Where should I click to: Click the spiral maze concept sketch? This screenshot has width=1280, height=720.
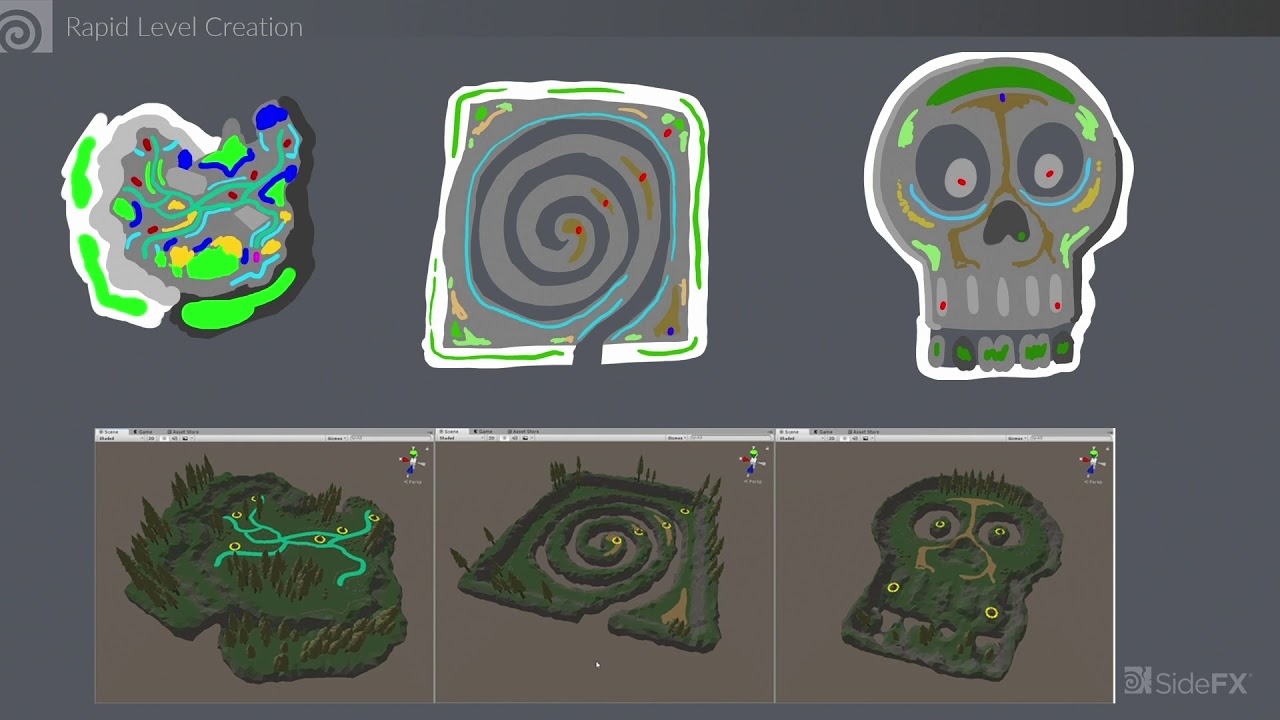pos(566,224)
